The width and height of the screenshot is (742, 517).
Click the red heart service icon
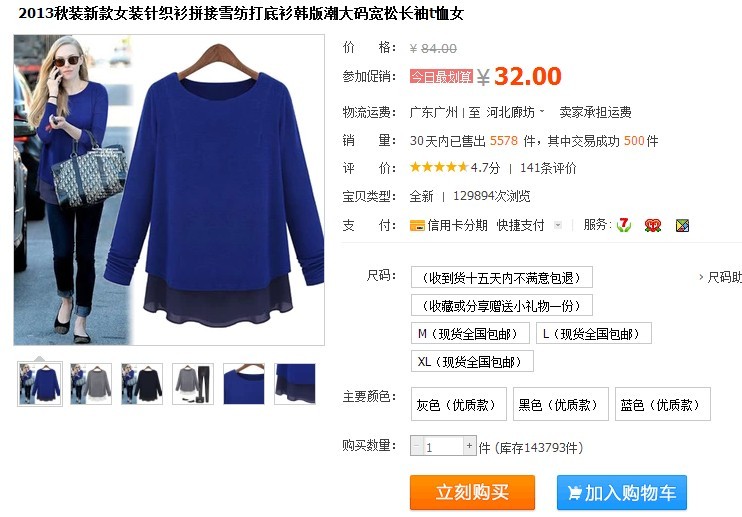click(x=653, y=226)
